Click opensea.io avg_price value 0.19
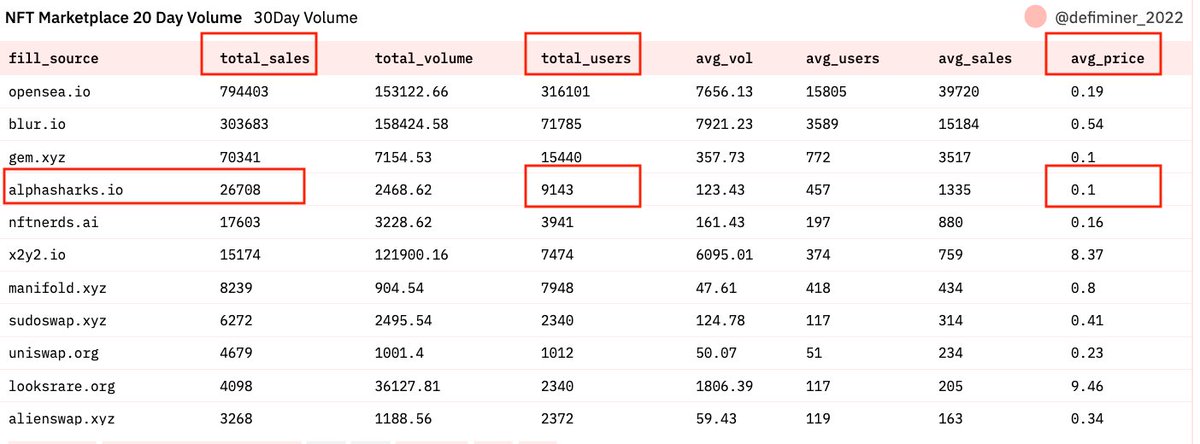The image size is (1200, 444). pos(1088,92)
